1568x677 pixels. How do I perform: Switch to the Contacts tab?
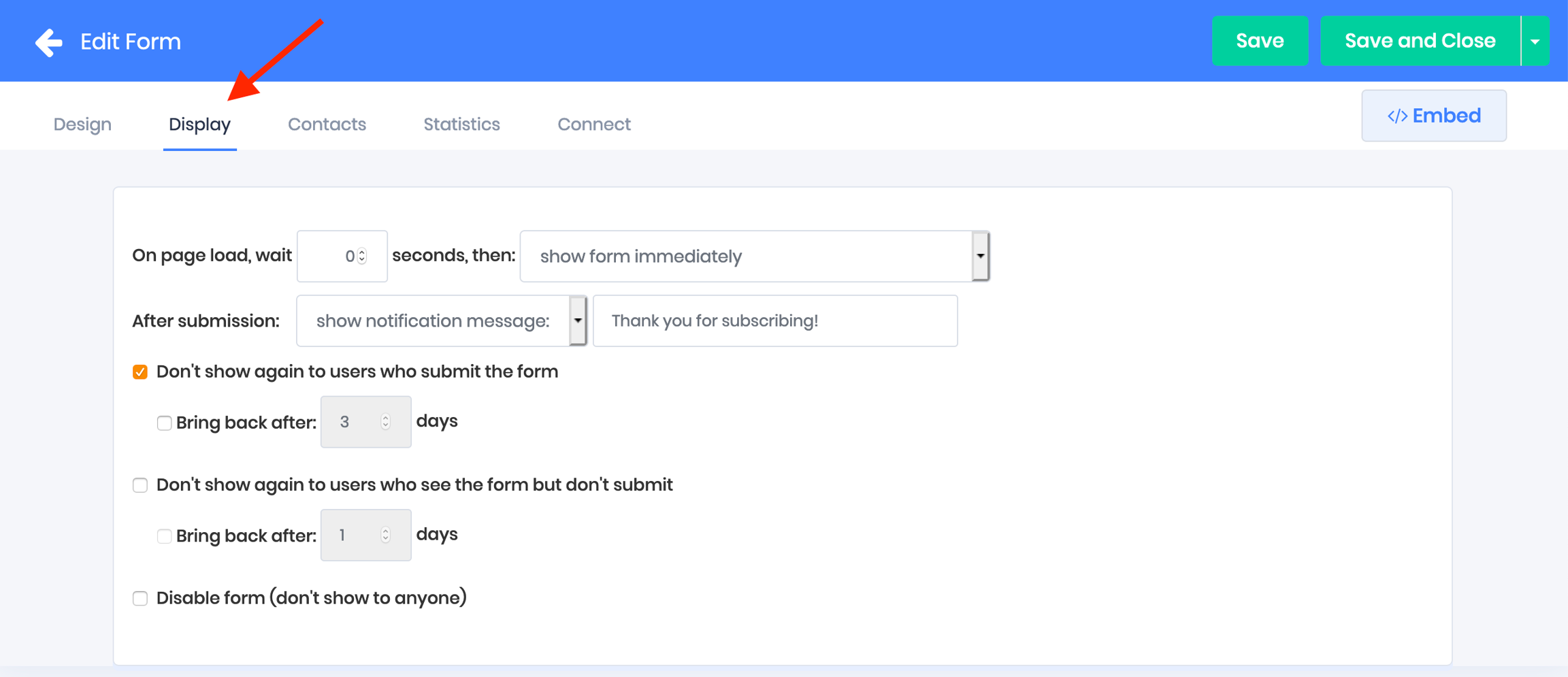click(x=327, y=125)
